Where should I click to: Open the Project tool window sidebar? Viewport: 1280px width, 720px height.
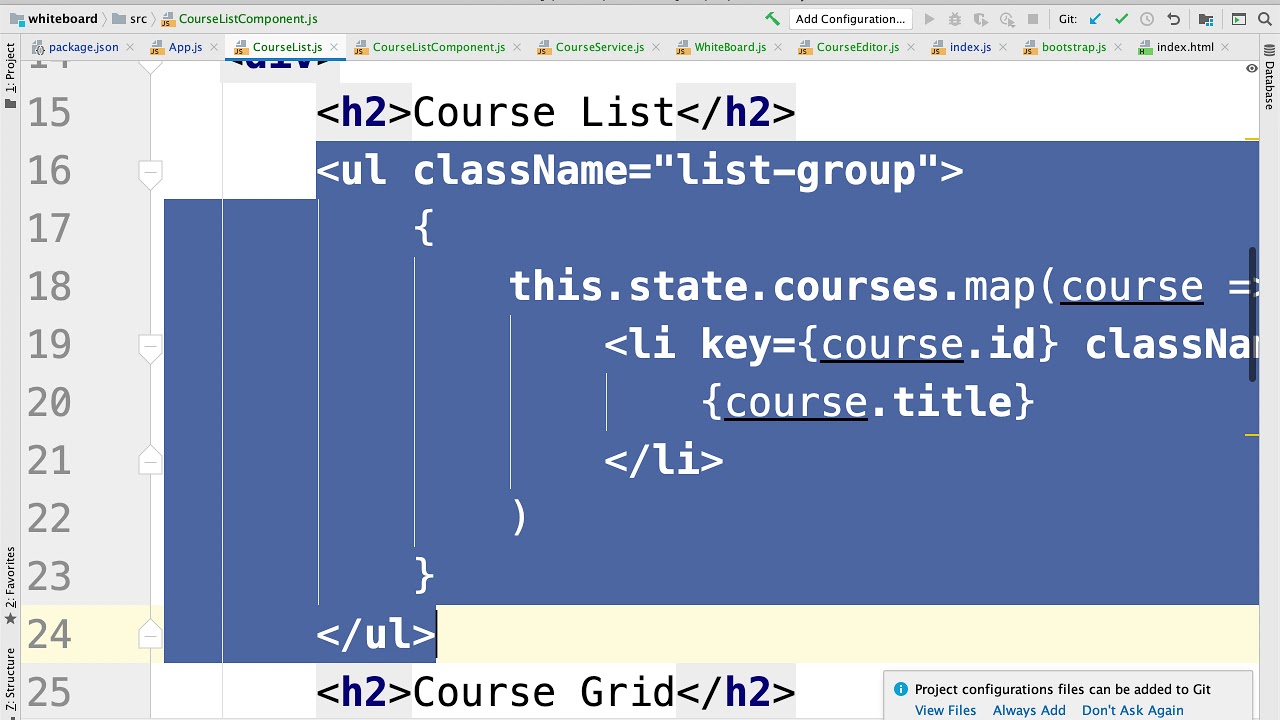[10, 75]
